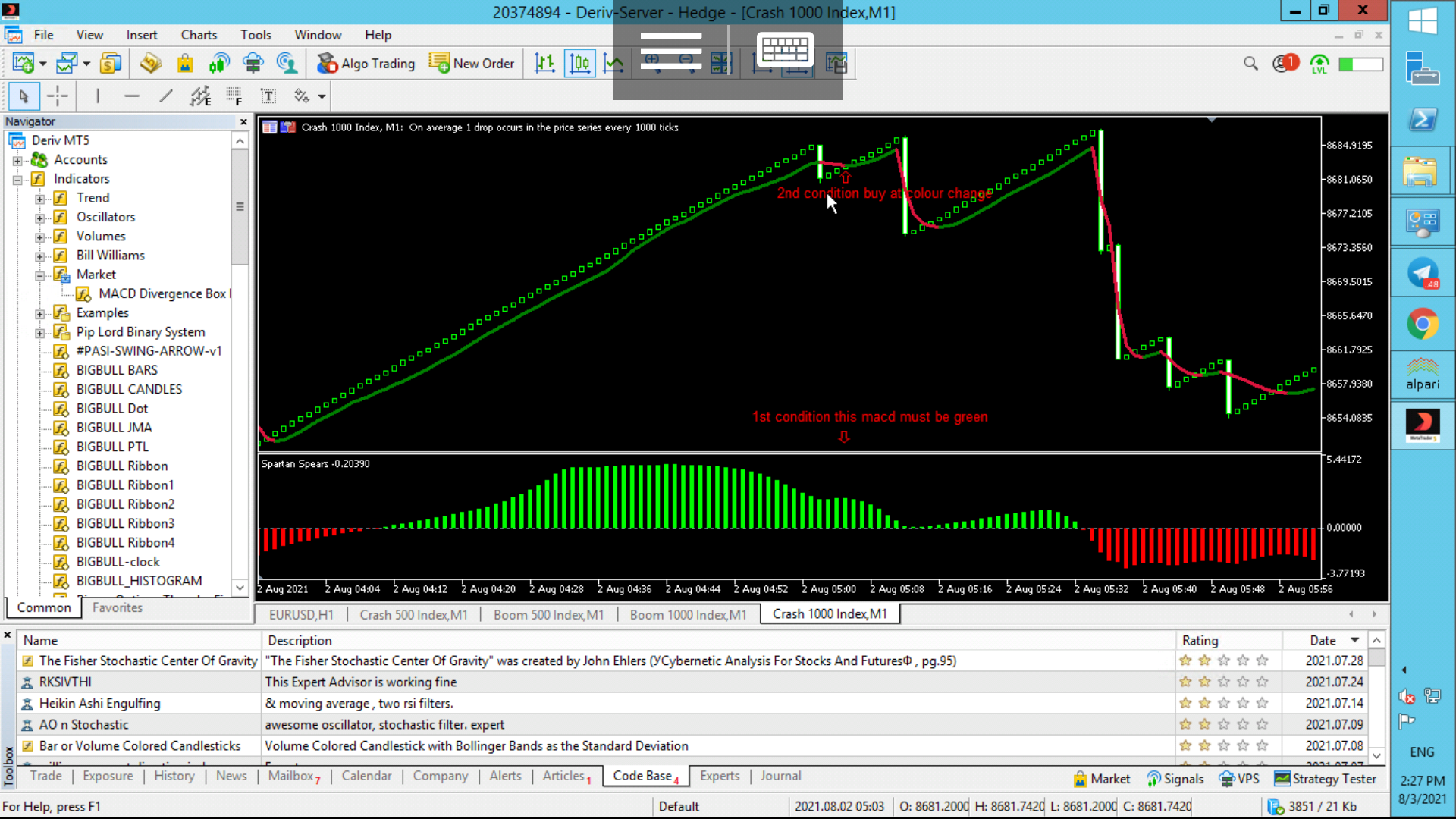Viewport: 1456px width, 819px height.
Task: Expand the Accounts node in Navigator
Action: click(17, 160)
